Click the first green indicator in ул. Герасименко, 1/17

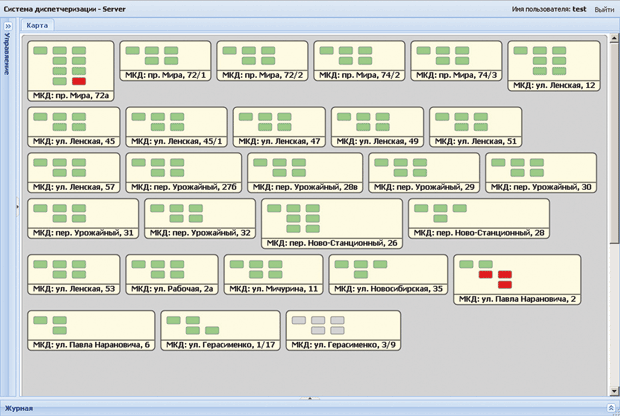pyautogui.click(x=174, y=320)
